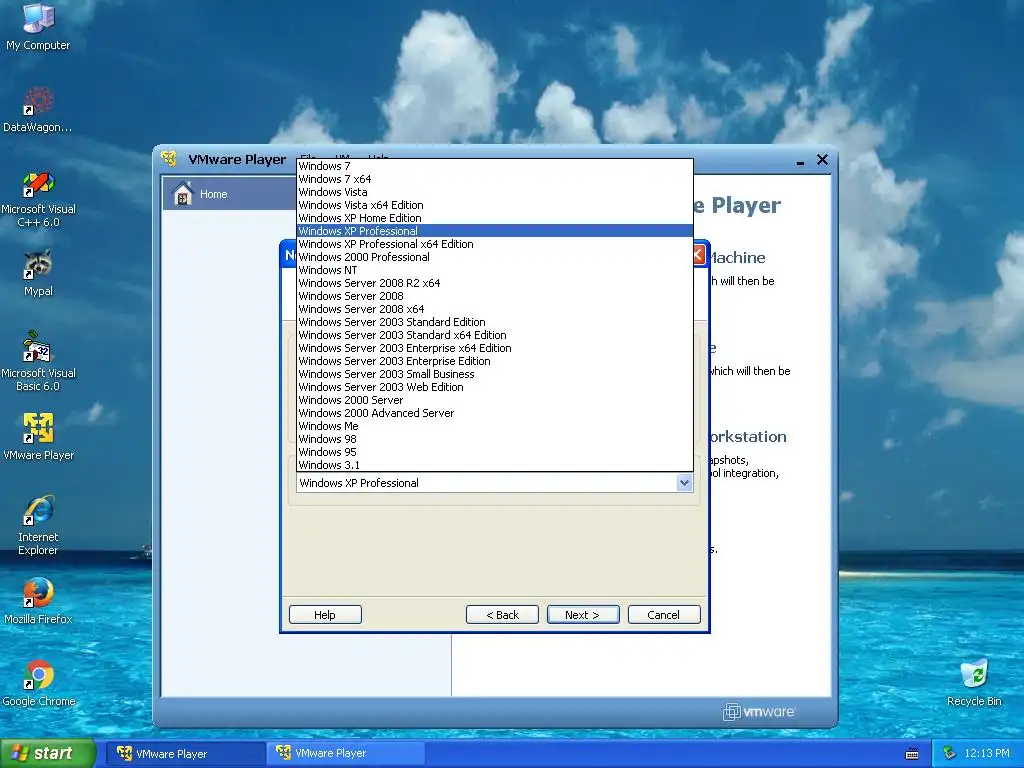Choose Windows 2000 Server
1024x768 pixels.
click(494, 400)
